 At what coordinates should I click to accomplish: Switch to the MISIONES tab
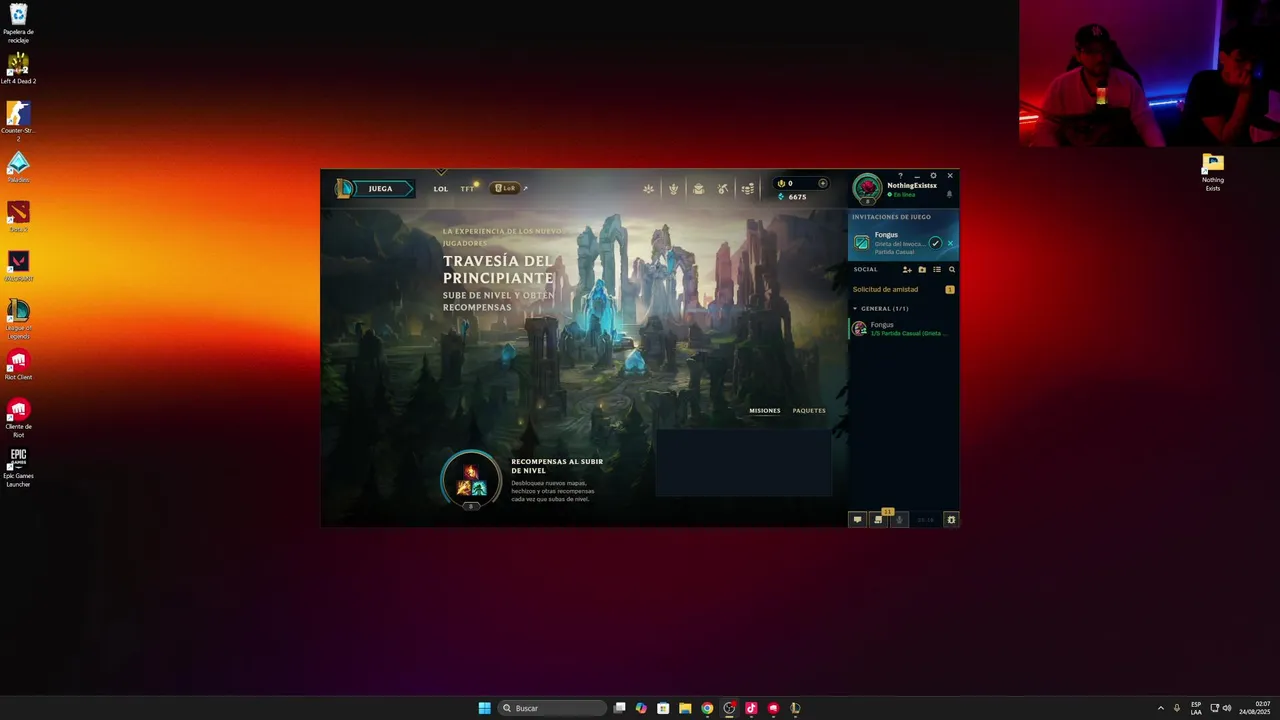pyautogui.click(x=765, y=411)
